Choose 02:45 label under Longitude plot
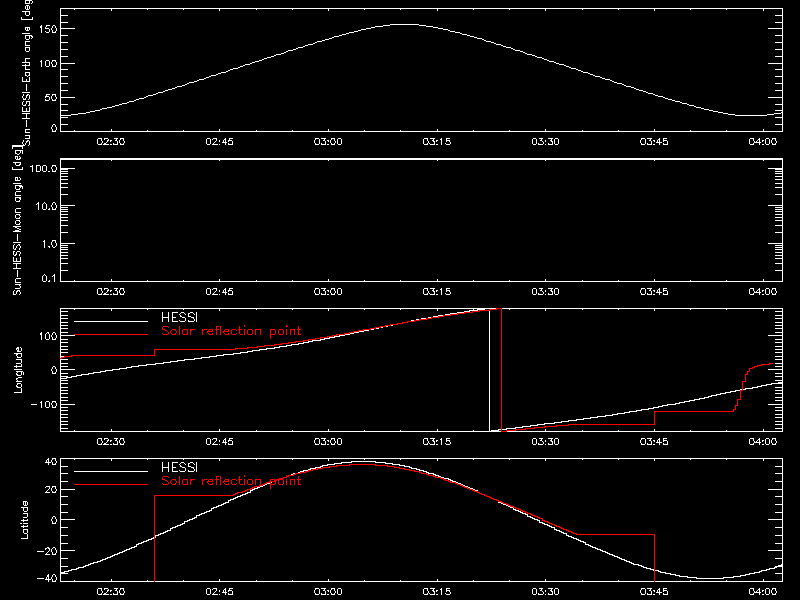This screenshot has width=800, height=600. click(x=219, y=441)
